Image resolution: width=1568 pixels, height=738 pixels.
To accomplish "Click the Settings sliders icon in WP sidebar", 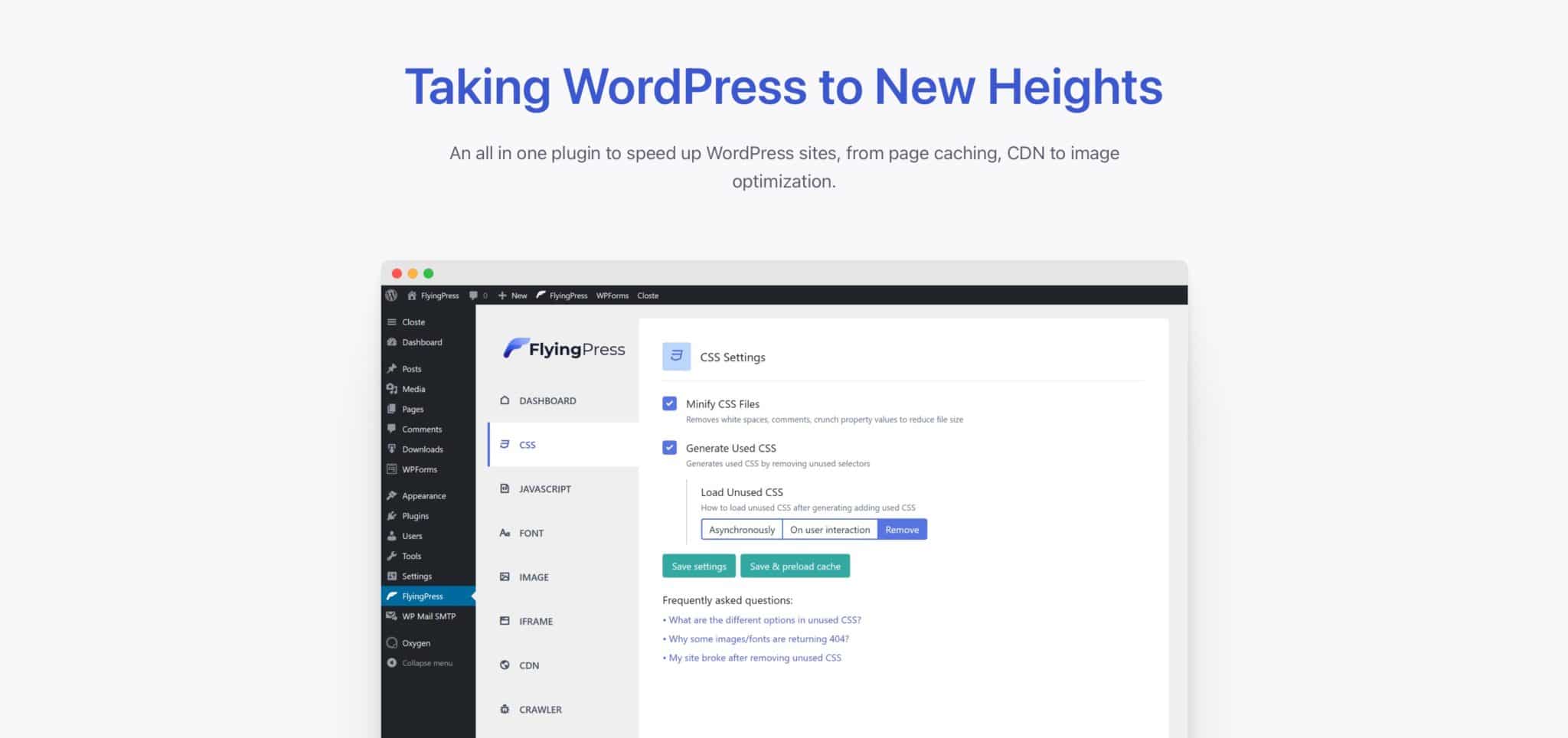I will click(392, 576).
